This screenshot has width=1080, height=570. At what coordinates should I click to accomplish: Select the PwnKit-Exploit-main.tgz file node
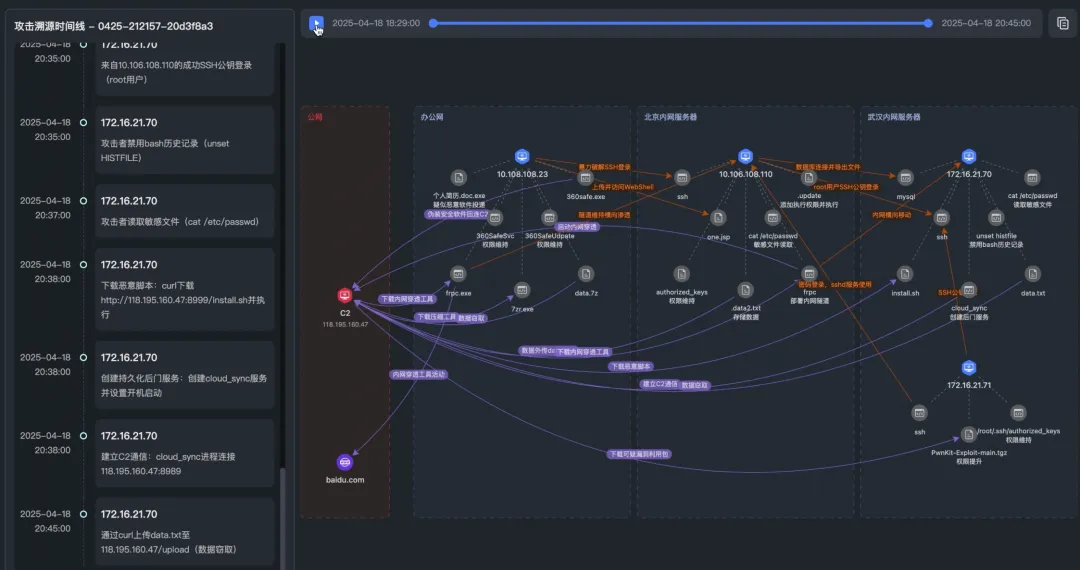click(968, 434)
